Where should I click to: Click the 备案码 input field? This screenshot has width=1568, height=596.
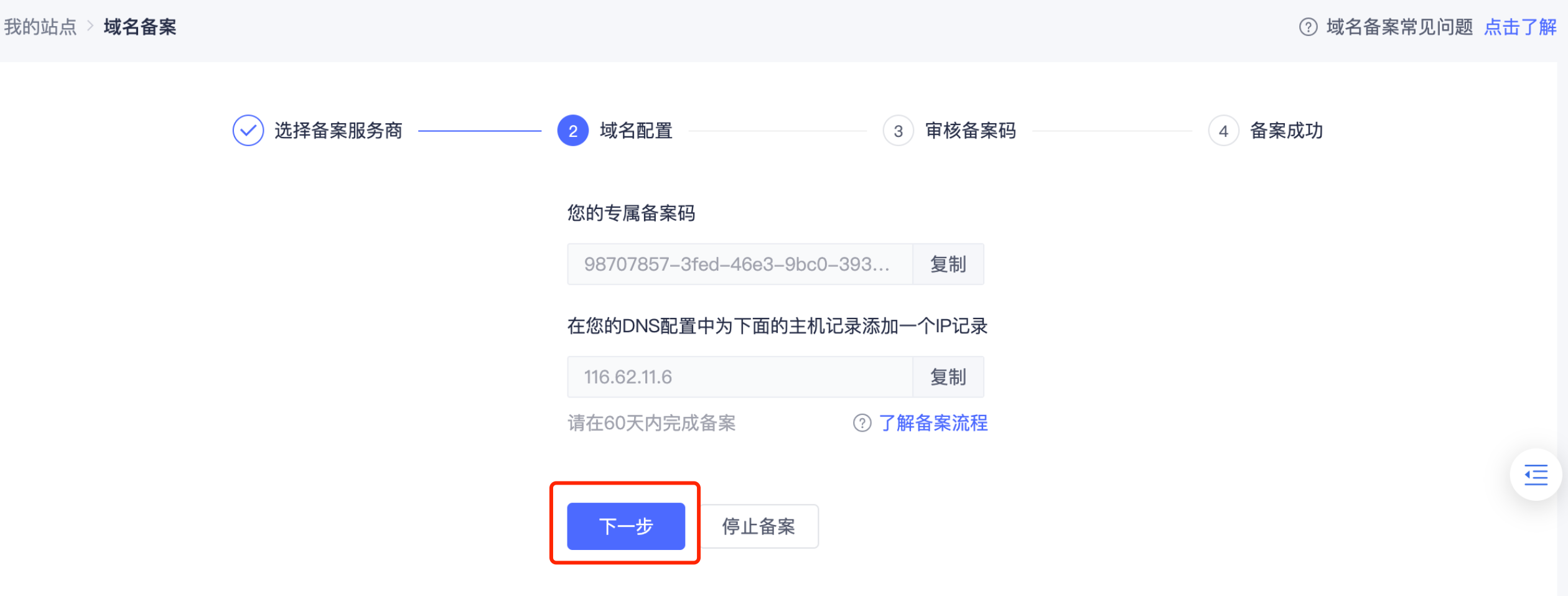point(739,264)
